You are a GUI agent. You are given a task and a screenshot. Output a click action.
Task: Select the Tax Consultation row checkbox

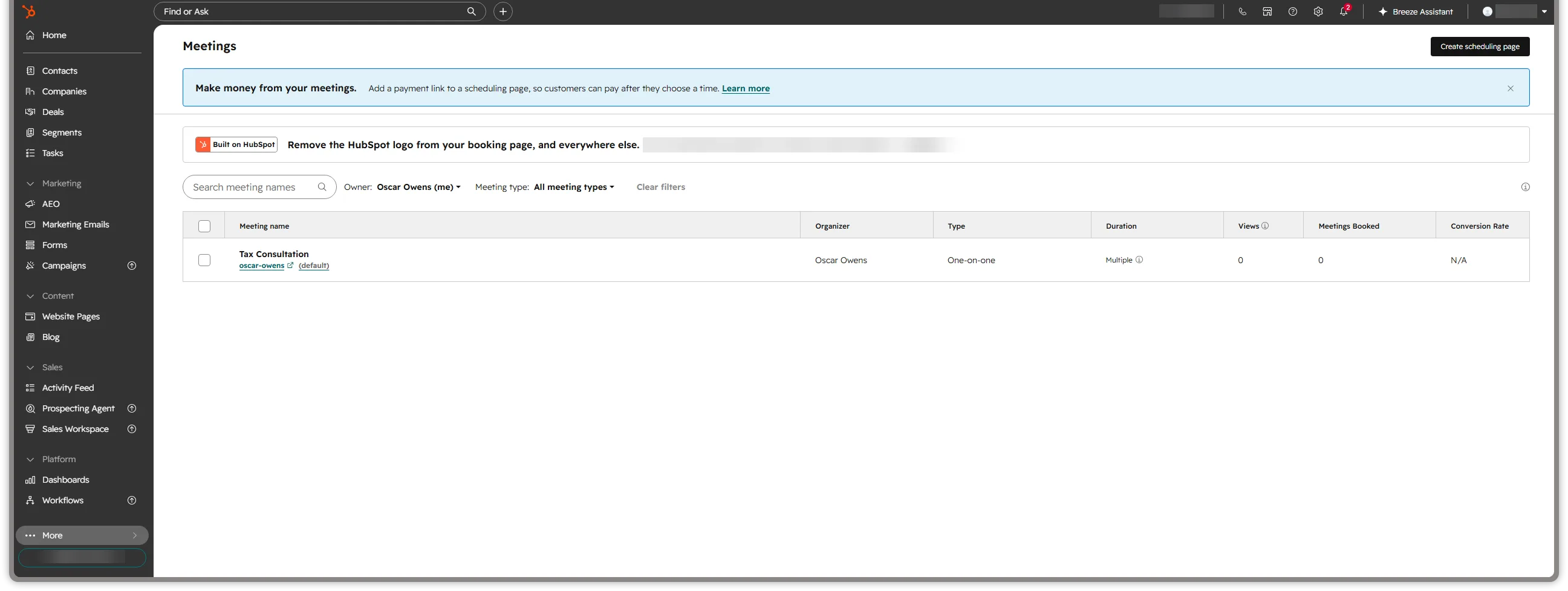(204, 261)
